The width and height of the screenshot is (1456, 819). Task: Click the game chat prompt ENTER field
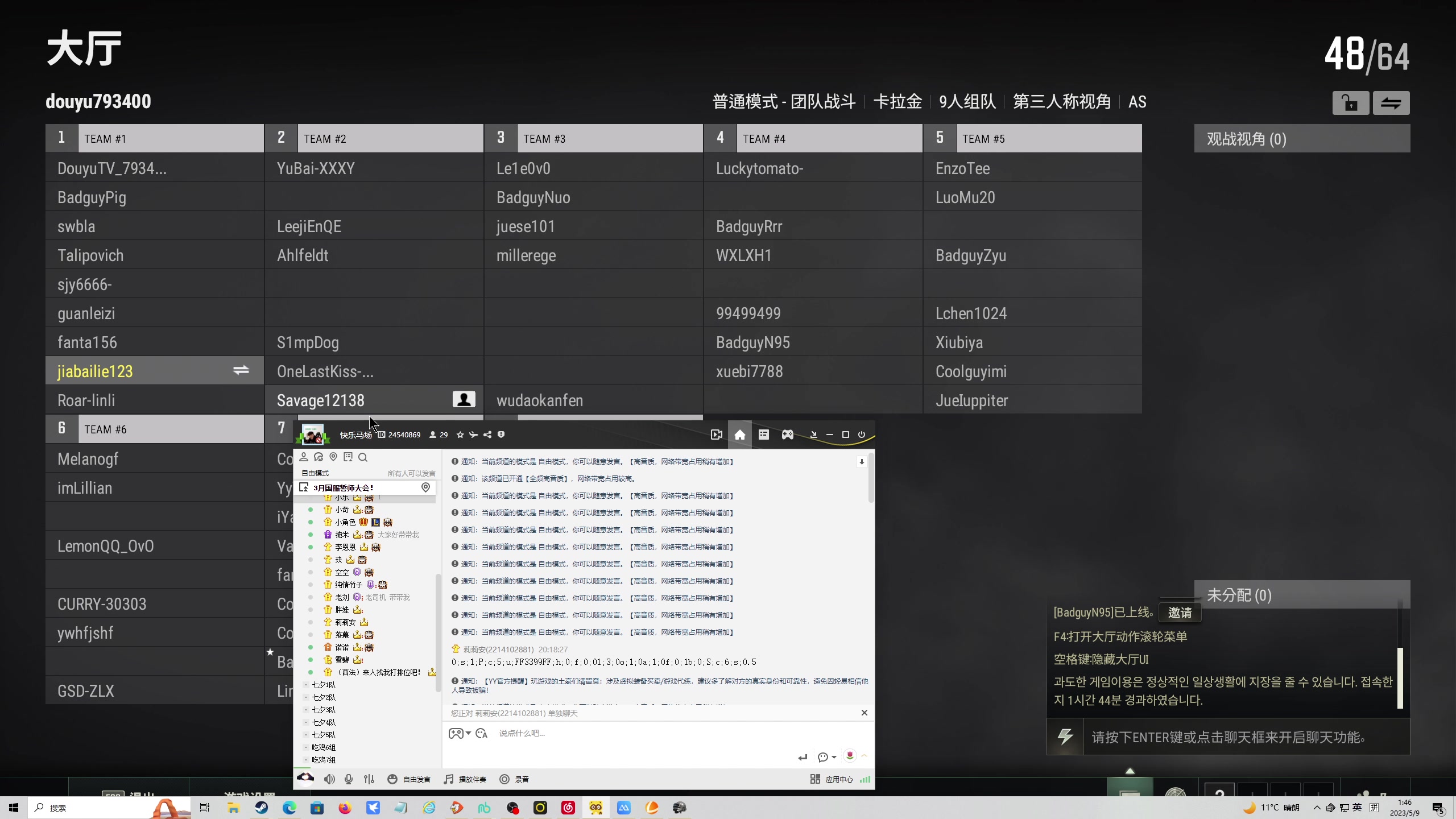(x=1246, y=737)
